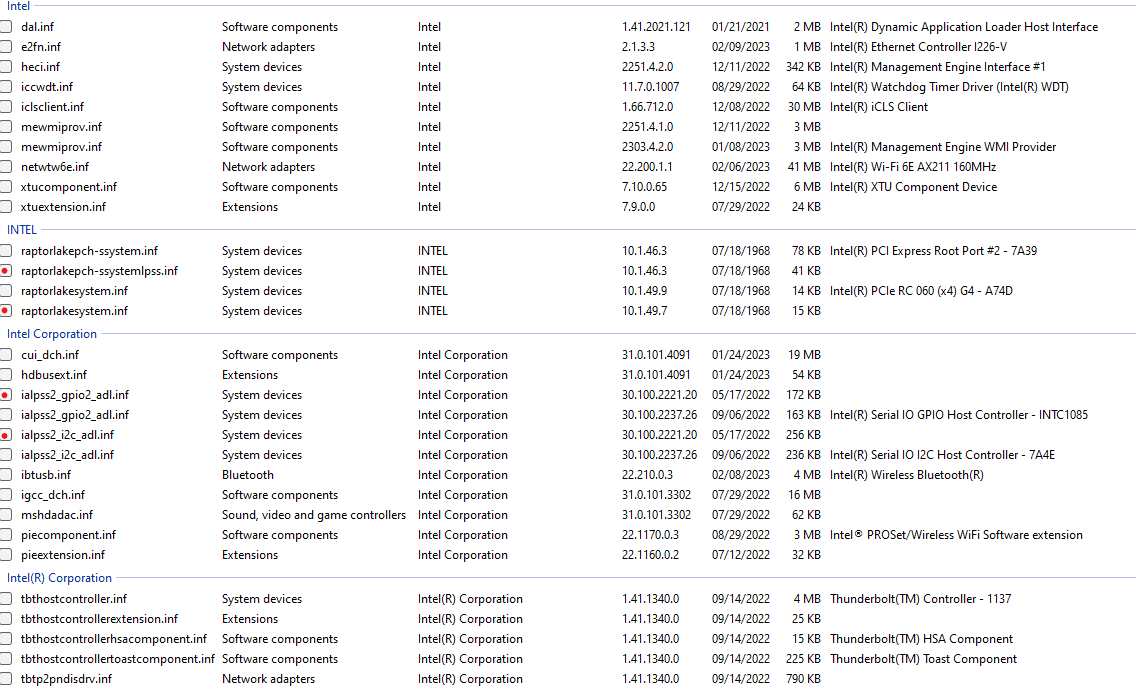Click 'Thunderbolt(TM) HSA Component' description
This screenshot has width=1136, height=695.
[922, 639]
